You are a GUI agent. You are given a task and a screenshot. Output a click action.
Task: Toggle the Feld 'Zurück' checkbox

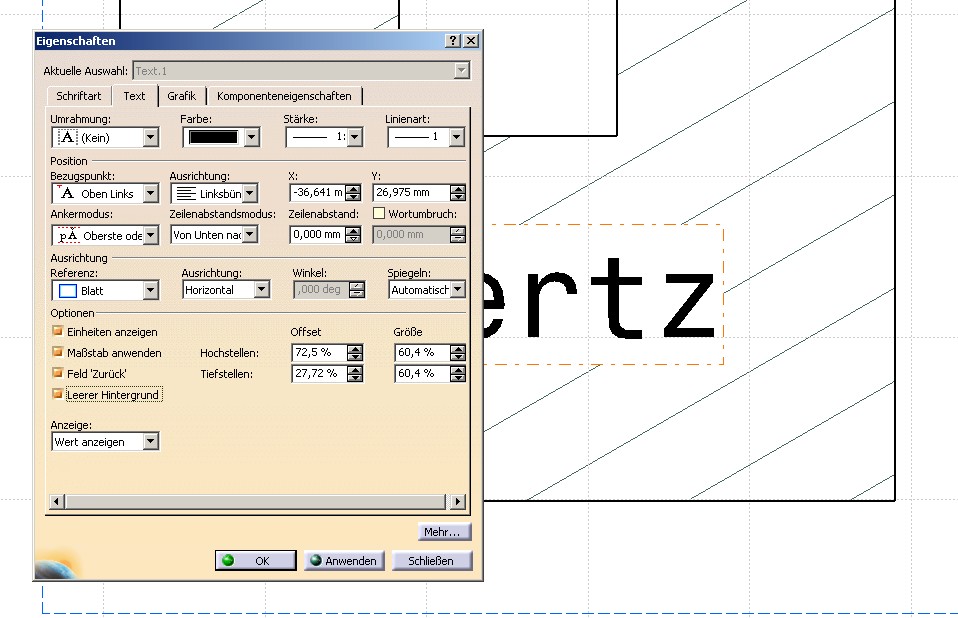pyautogui.click(x=57, y=373)
